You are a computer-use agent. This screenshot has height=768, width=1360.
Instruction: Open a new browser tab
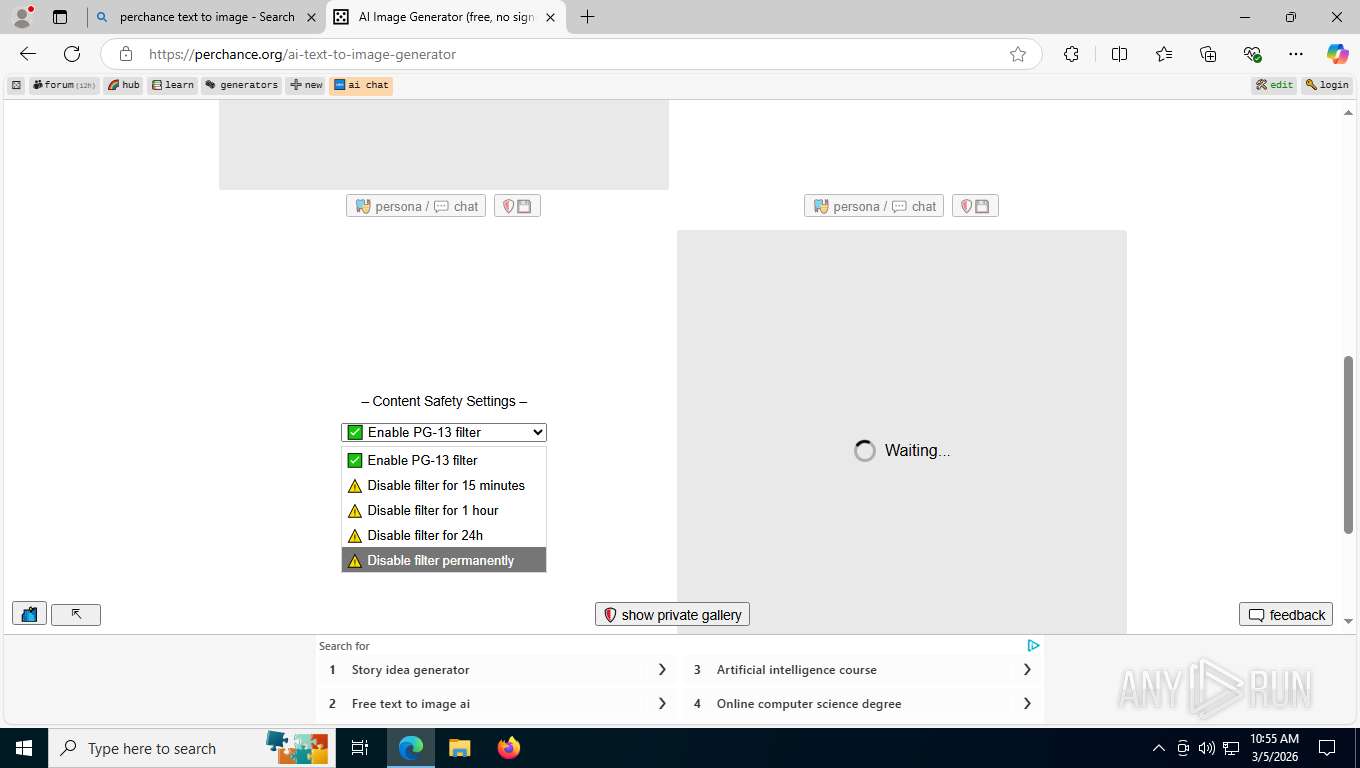[587, 17]
